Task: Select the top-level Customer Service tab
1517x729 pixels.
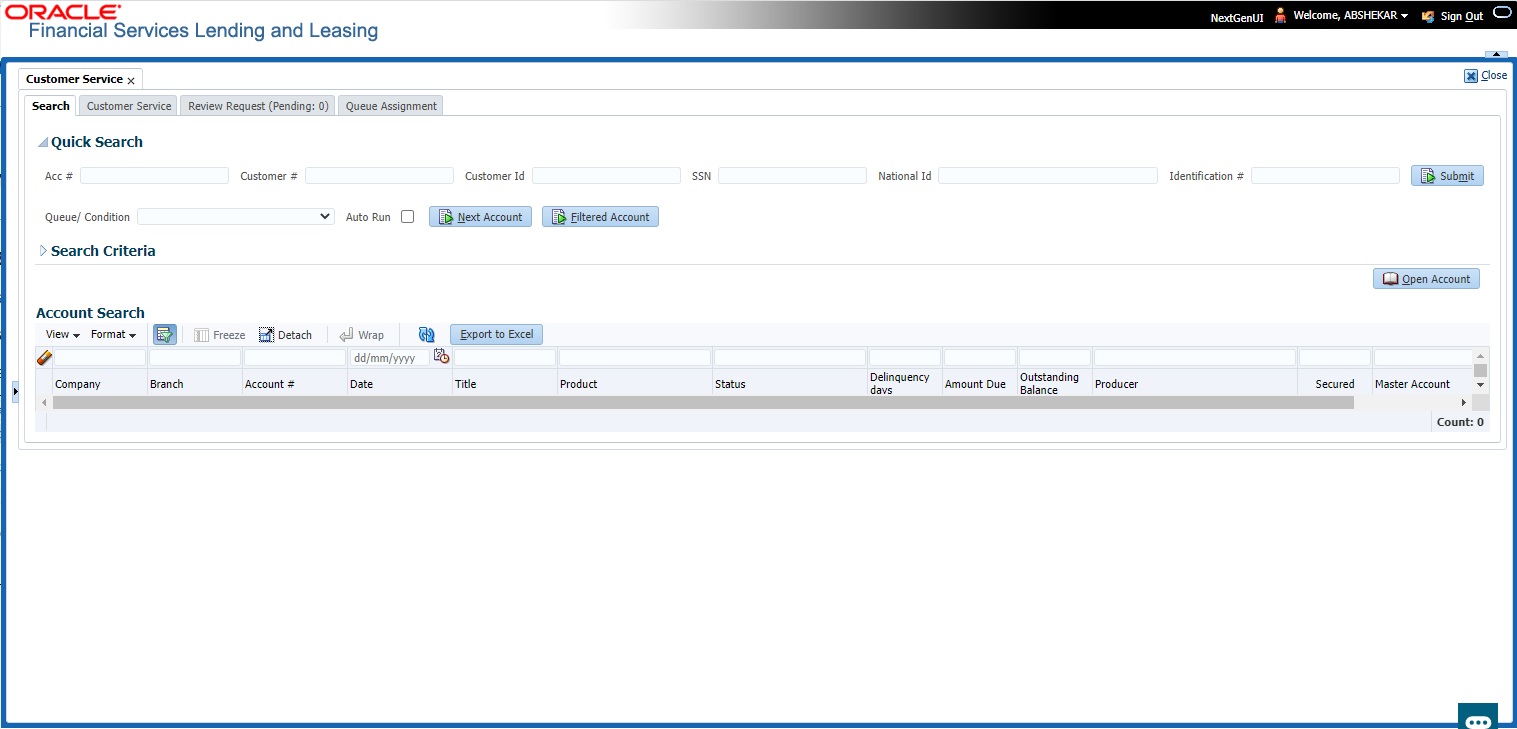Action: 74,79
